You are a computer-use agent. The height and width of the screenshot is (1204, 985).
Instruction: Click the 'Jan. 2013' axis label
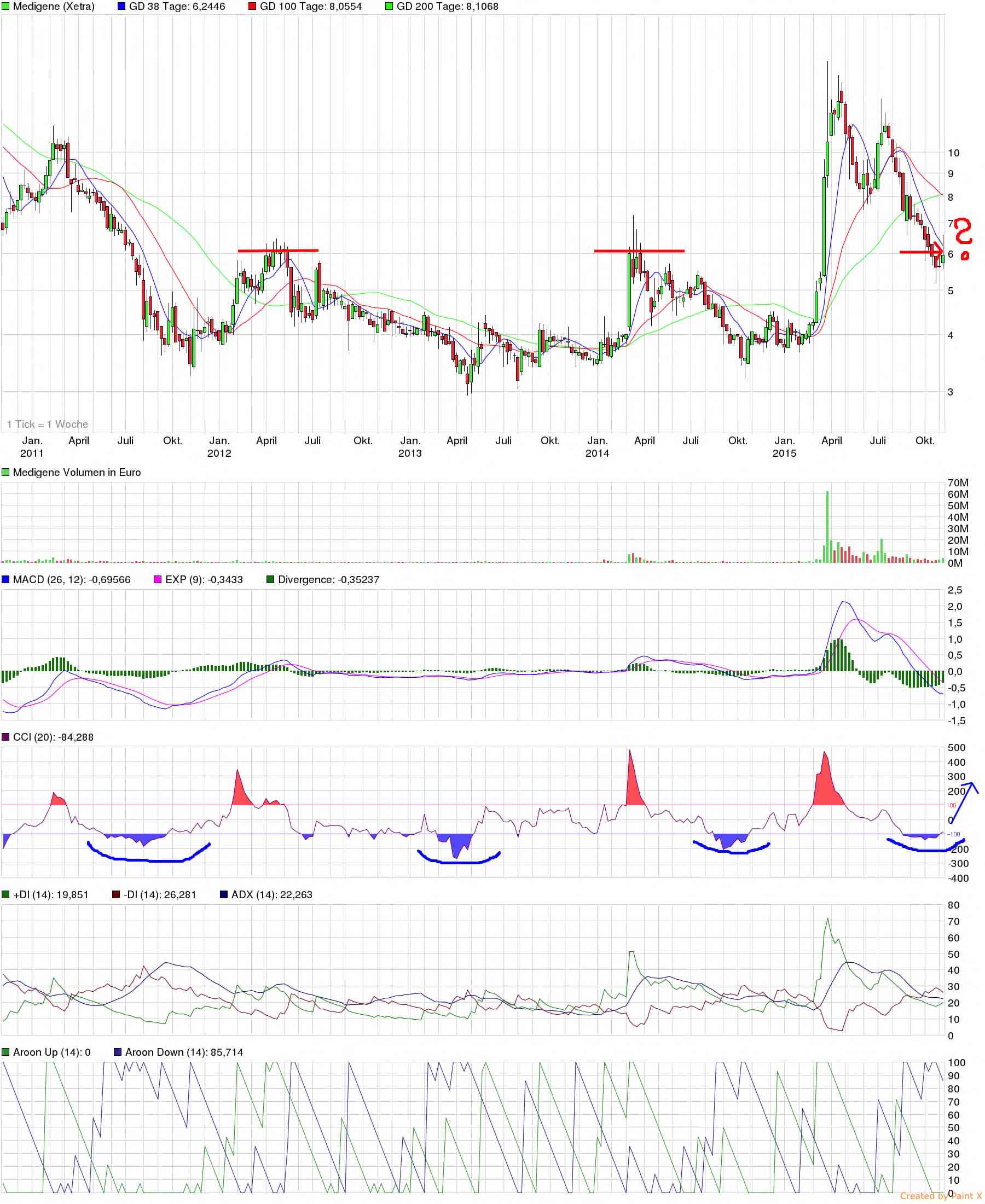tap(410, 447)
